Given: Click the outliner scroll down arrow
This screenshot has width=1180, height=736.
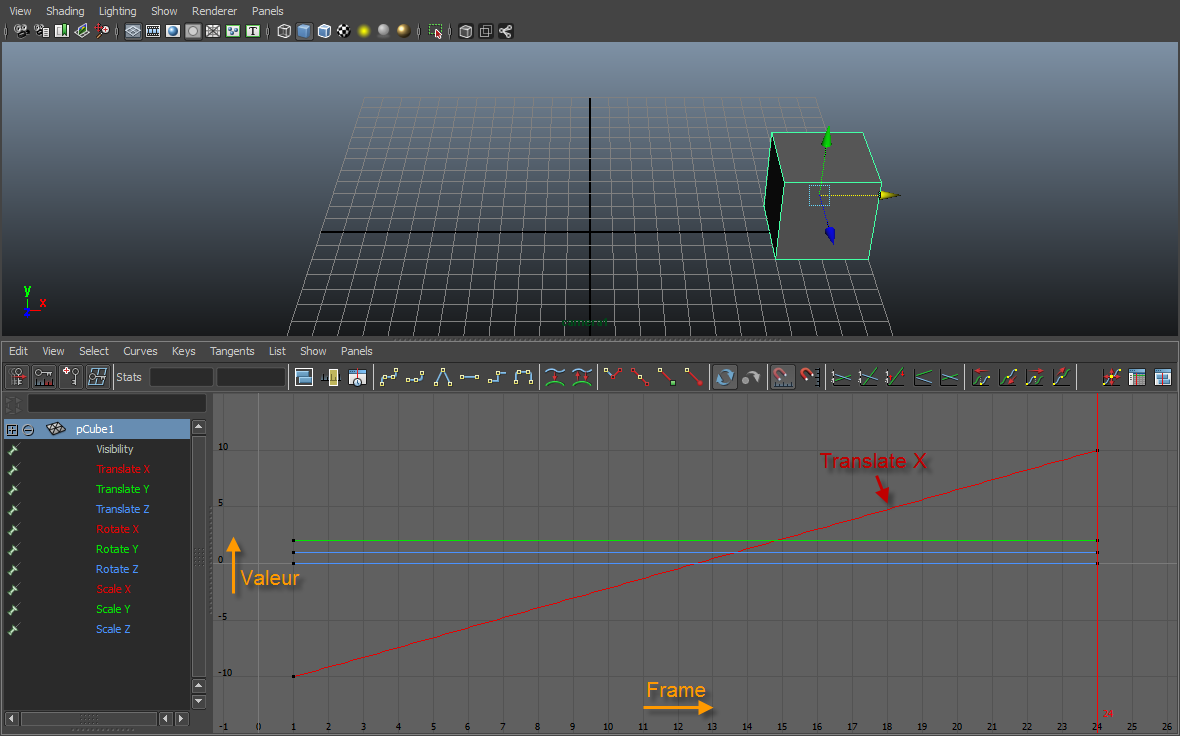Looking at the screenshot, I should pyautogui.click(x=199, y=701).
